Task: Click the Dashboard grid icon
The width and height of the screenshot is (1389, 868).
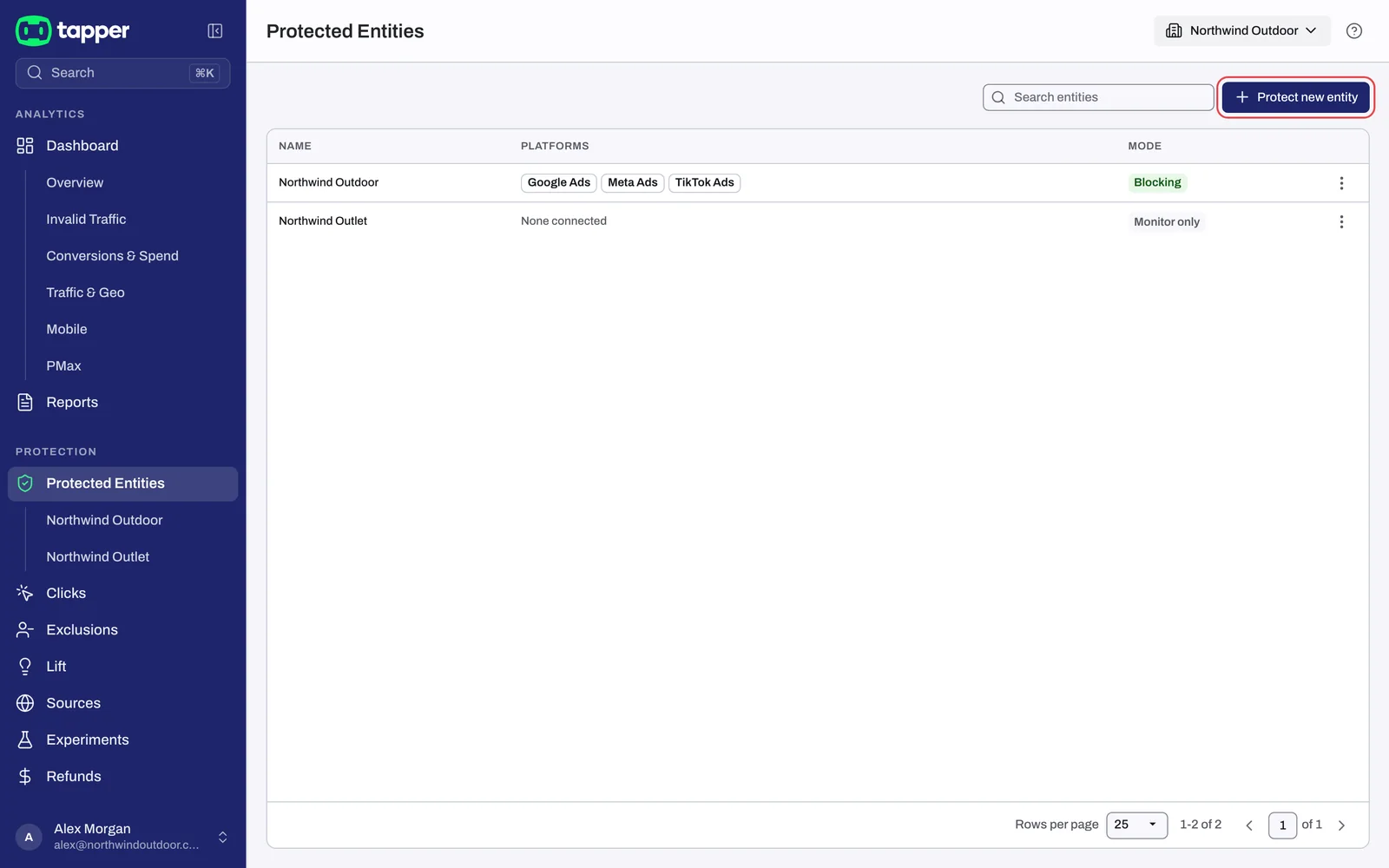Action: click(x=25, y=146)
